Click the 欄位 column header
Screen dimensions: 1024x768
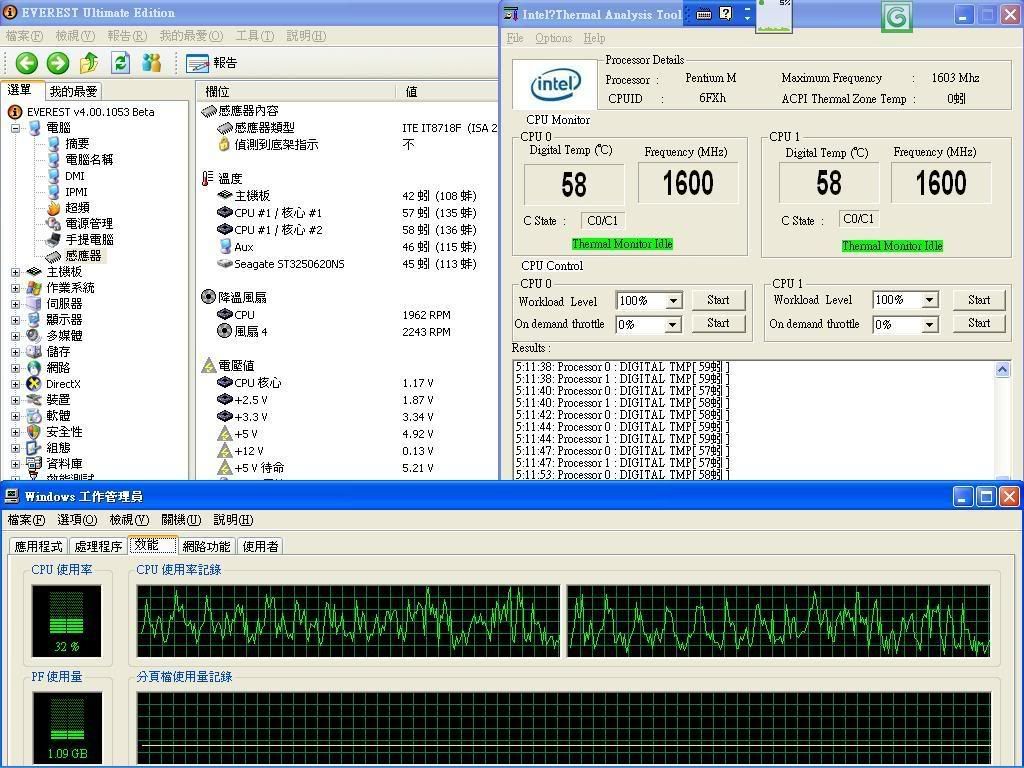pyautogui.click(x=295, y=91)
